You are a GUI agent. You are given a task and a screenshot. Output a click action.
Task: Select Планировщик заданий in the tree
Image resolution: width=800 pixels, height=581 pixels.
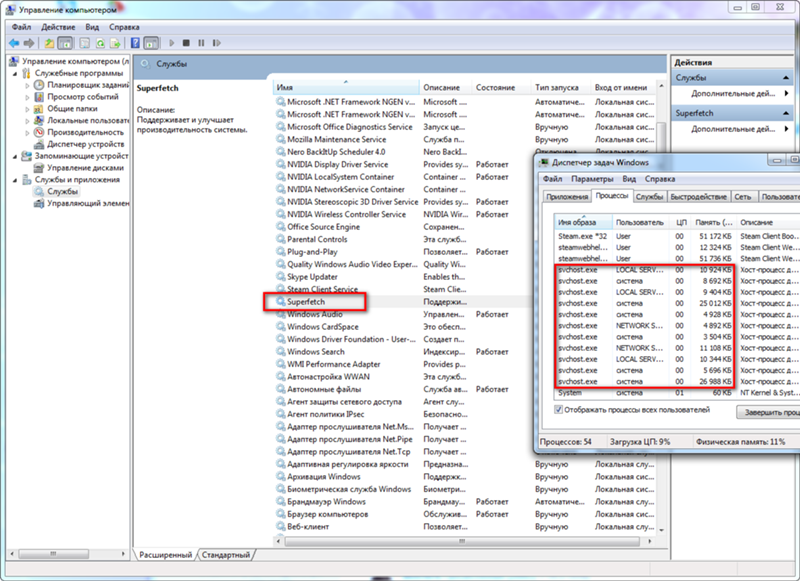pyautogui.click(x=88, y=85)
